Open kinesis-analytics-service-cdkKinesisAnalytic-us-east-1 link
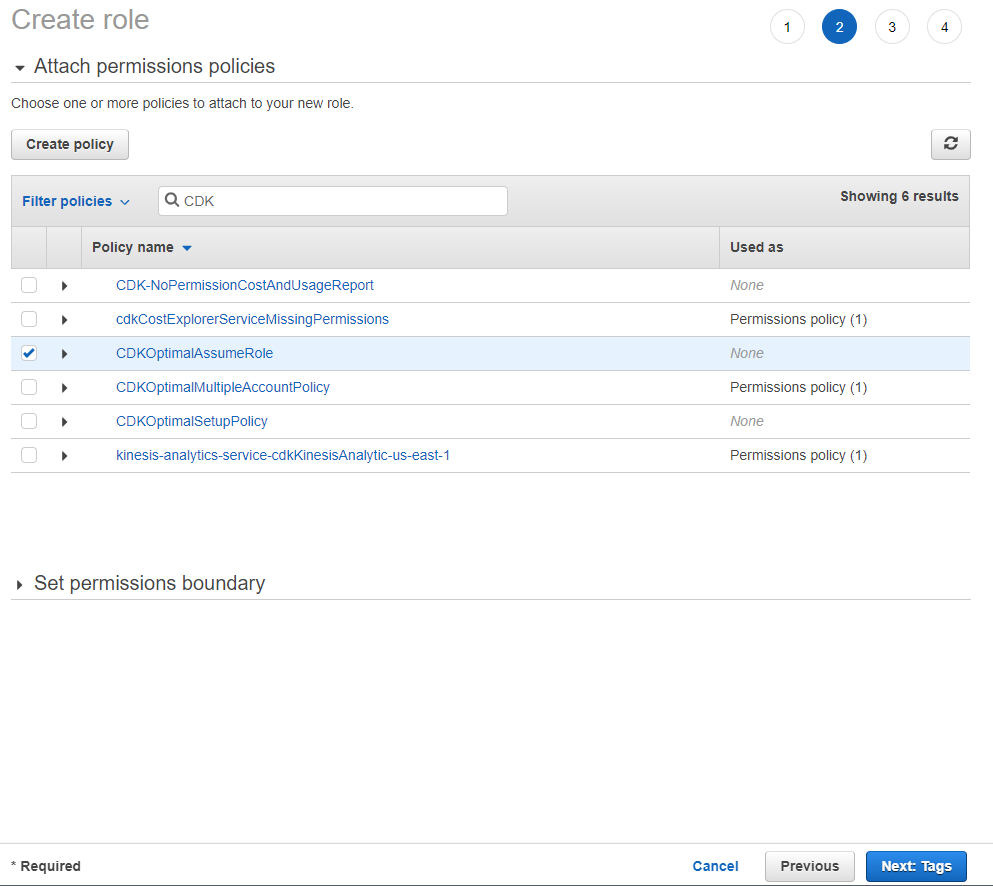Image resolution: width=993 pixels, height=886 pixels. coord(282,455)
